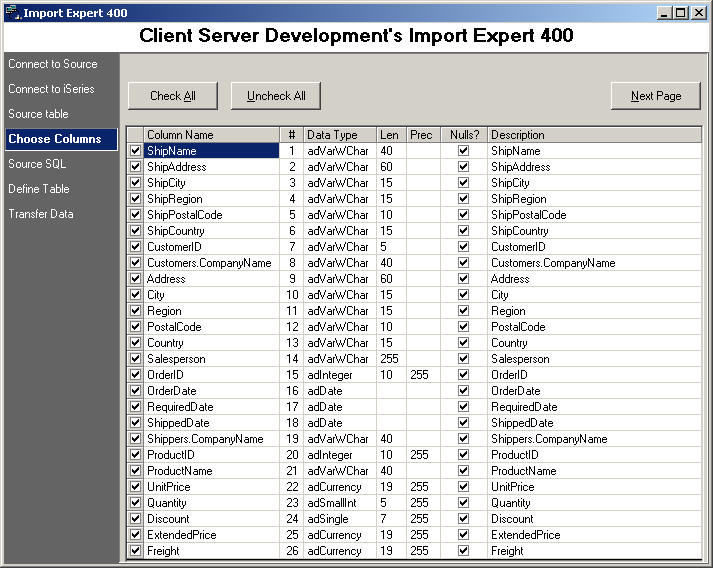Viewport: 713px width, 568px height.
Task: Select the Address column name cell
Action: (x=211, y=278)
